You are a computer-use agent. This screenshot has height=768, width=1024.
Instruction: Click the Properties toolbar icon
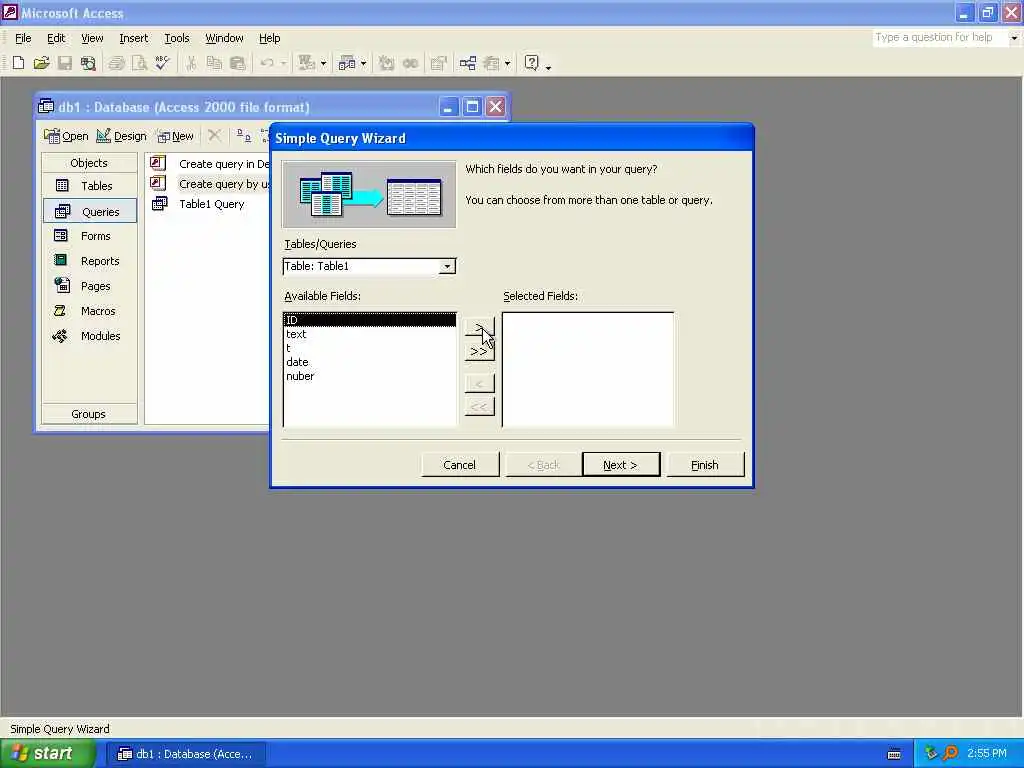[439, 63]
